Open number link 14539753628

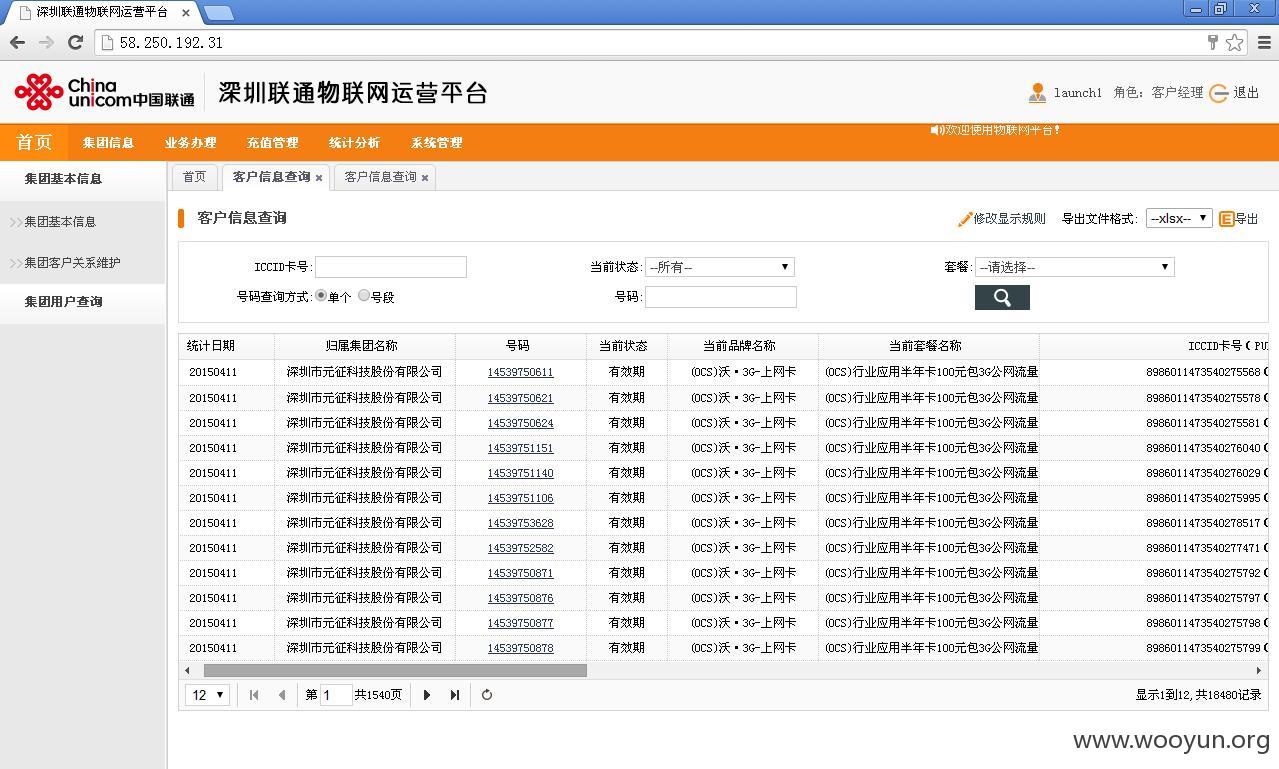click(520, 523)
